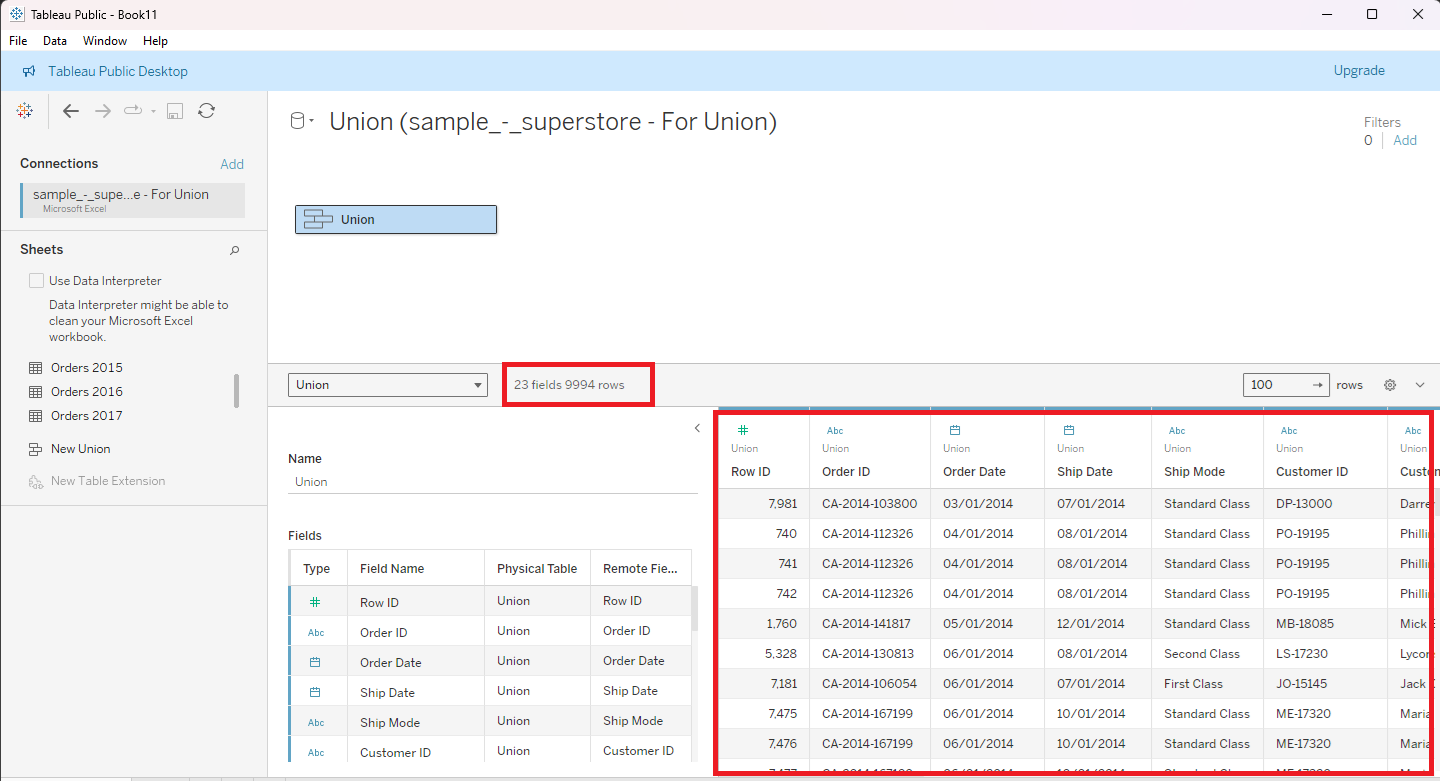The height and width of the screenshot is (781, 1440).
Task: Open the Window menu
Action: click(105, 41)
